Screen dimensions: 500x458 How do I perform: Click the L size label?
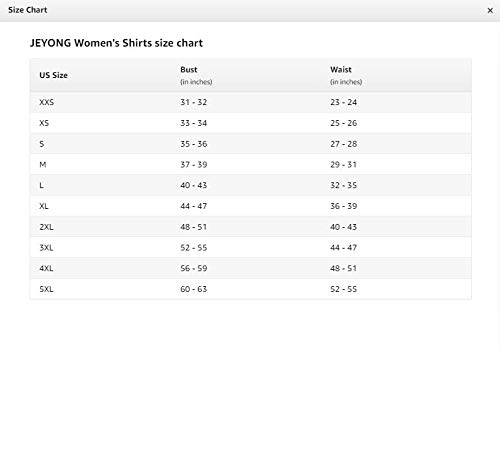pyautogui.click(x=41, y=185)
